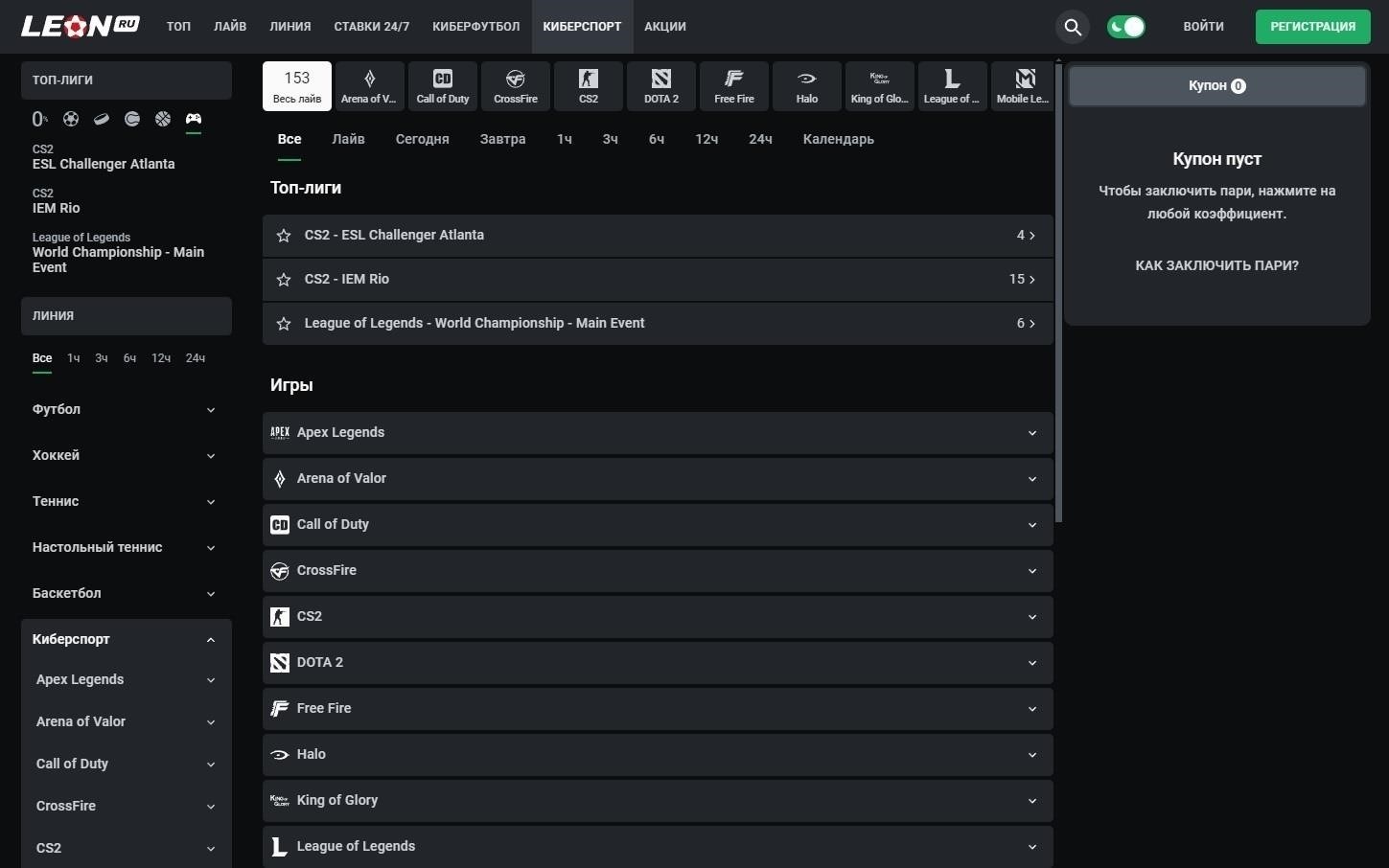Open the АКЦИИ navigation item
Image resolution: width=1389 pixels, height=868 pixels.
(x=665, y=27)
